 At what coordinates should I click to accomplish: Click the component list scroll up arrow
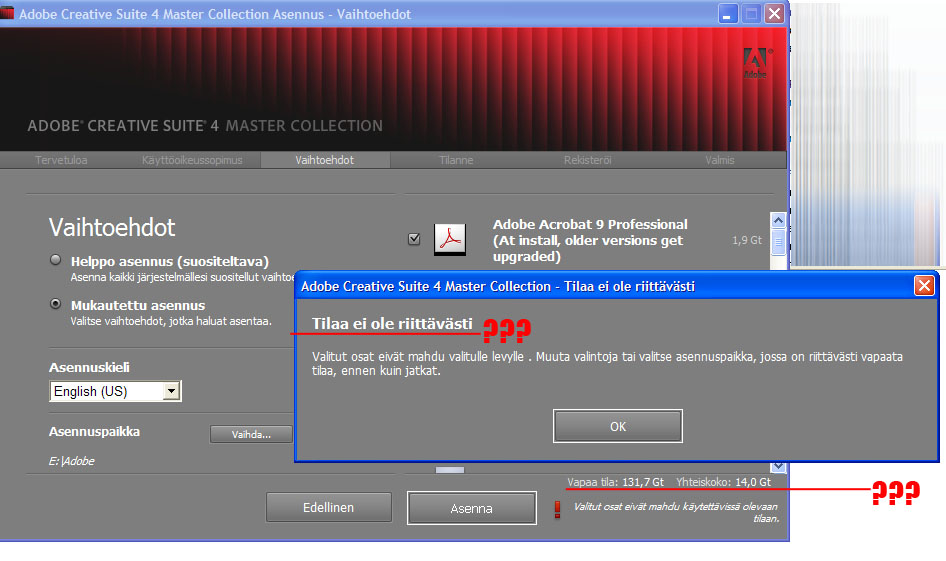click(x=778, y=220)
